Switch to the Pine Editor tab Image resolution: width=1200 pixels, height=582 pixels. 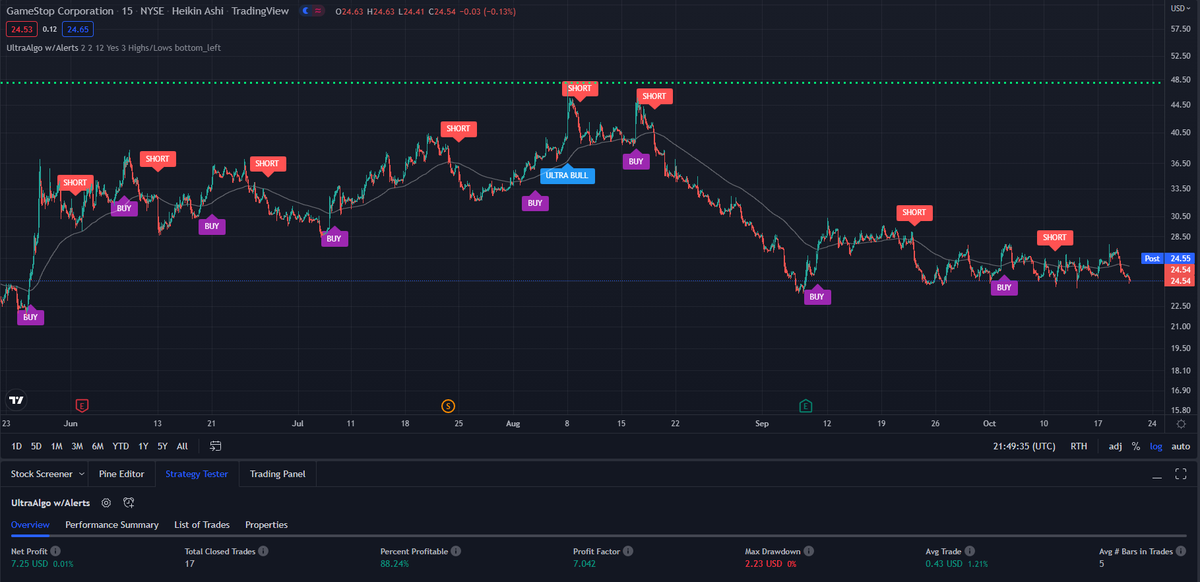(121, 473)
